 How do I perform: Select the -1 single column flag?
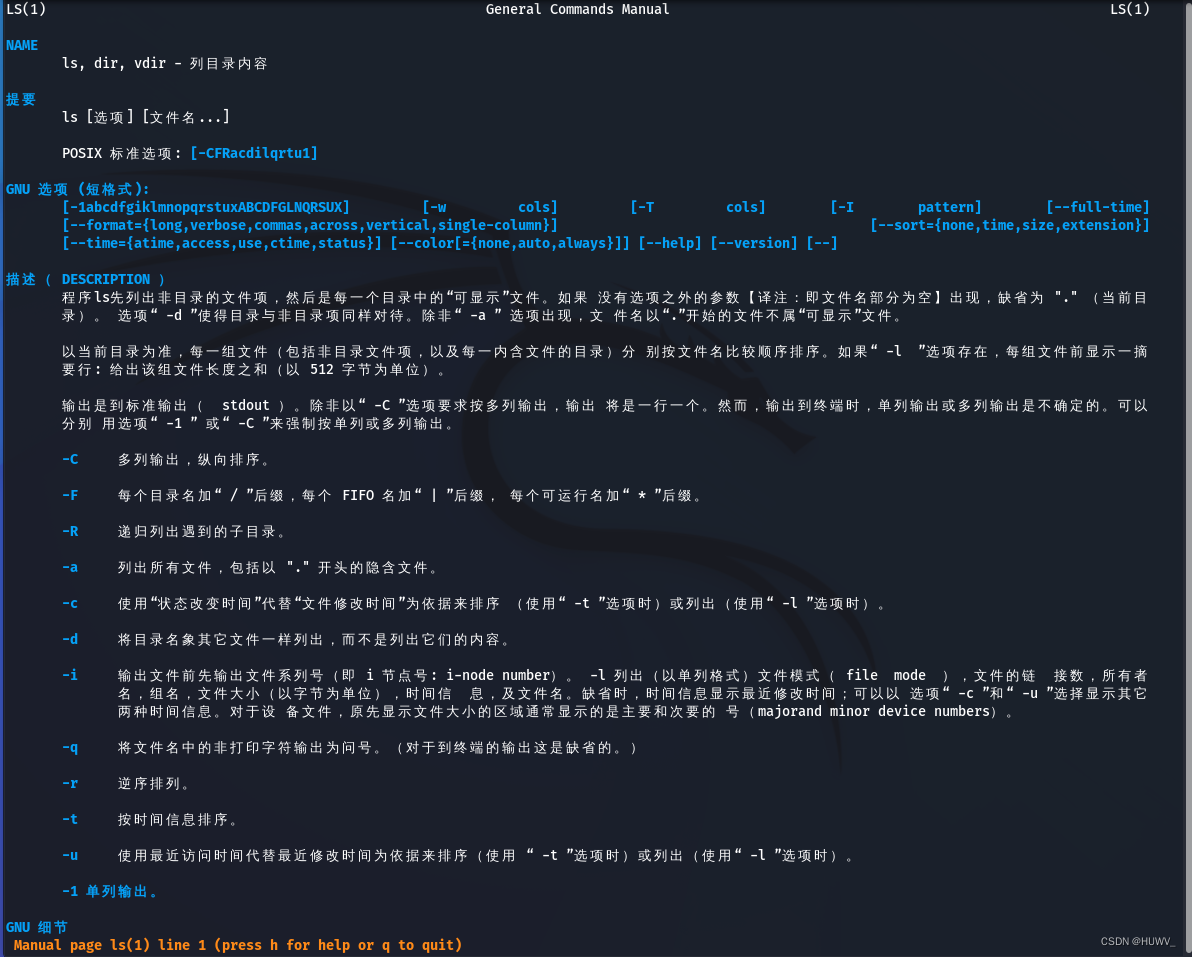[x=70, y=891]
